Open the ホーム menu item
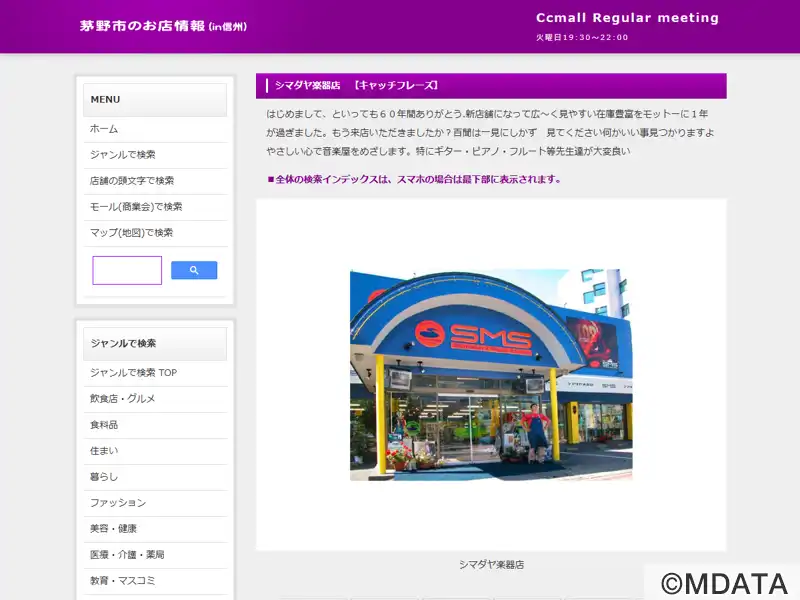The height and width of the screenshot is (600, 800). pos(155,129)
